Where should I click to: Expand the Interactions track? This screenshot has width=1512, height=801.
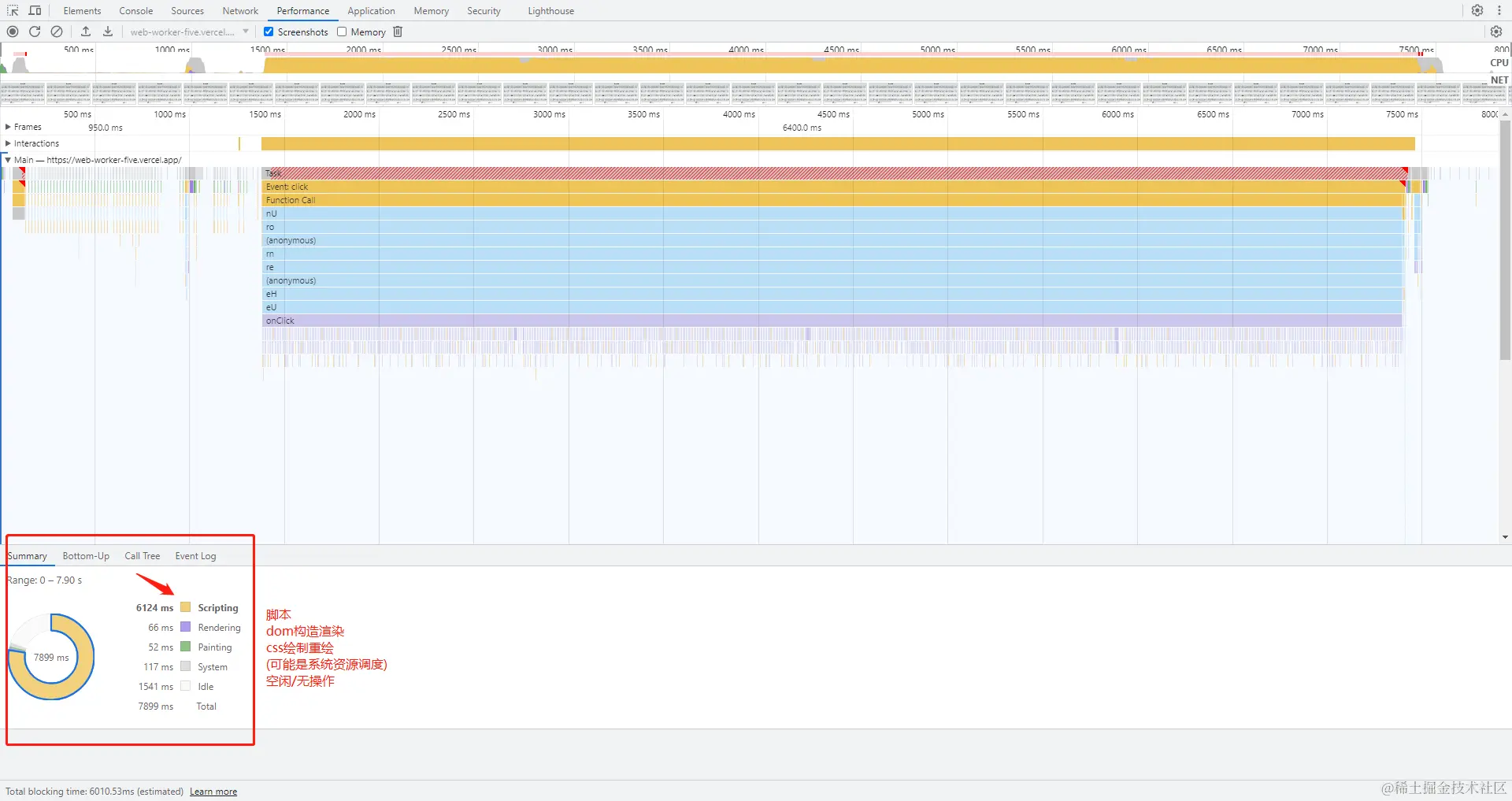[x=9, y=143]
